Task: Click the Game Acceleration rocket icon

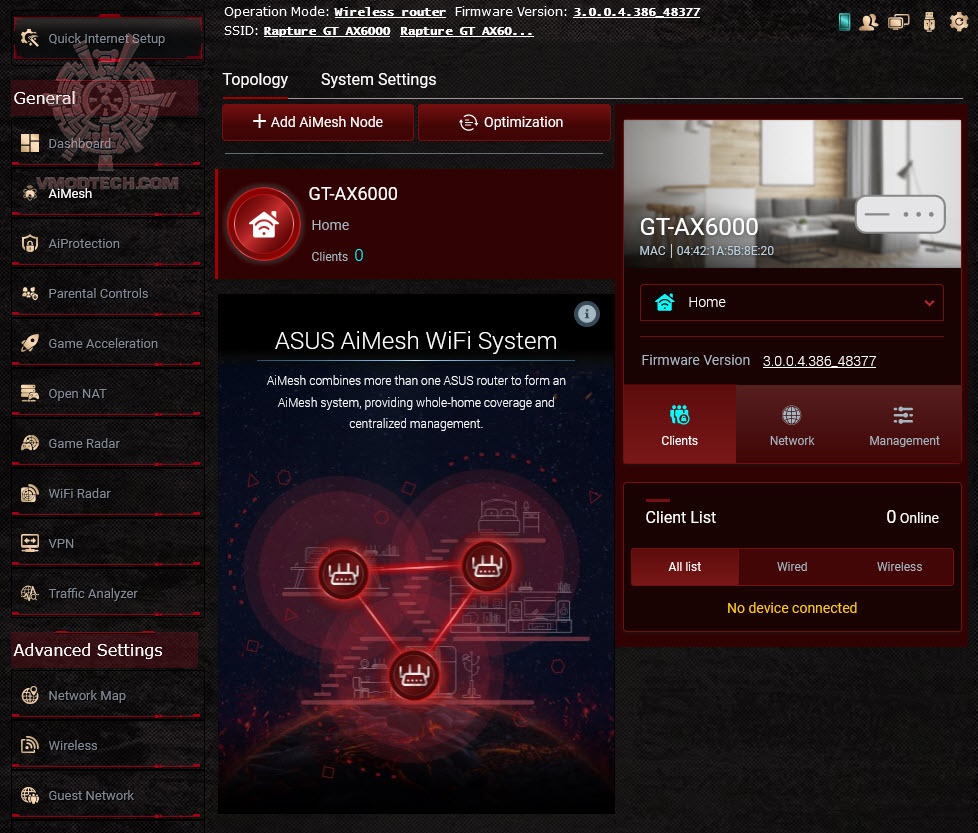Action: (30, 343)
